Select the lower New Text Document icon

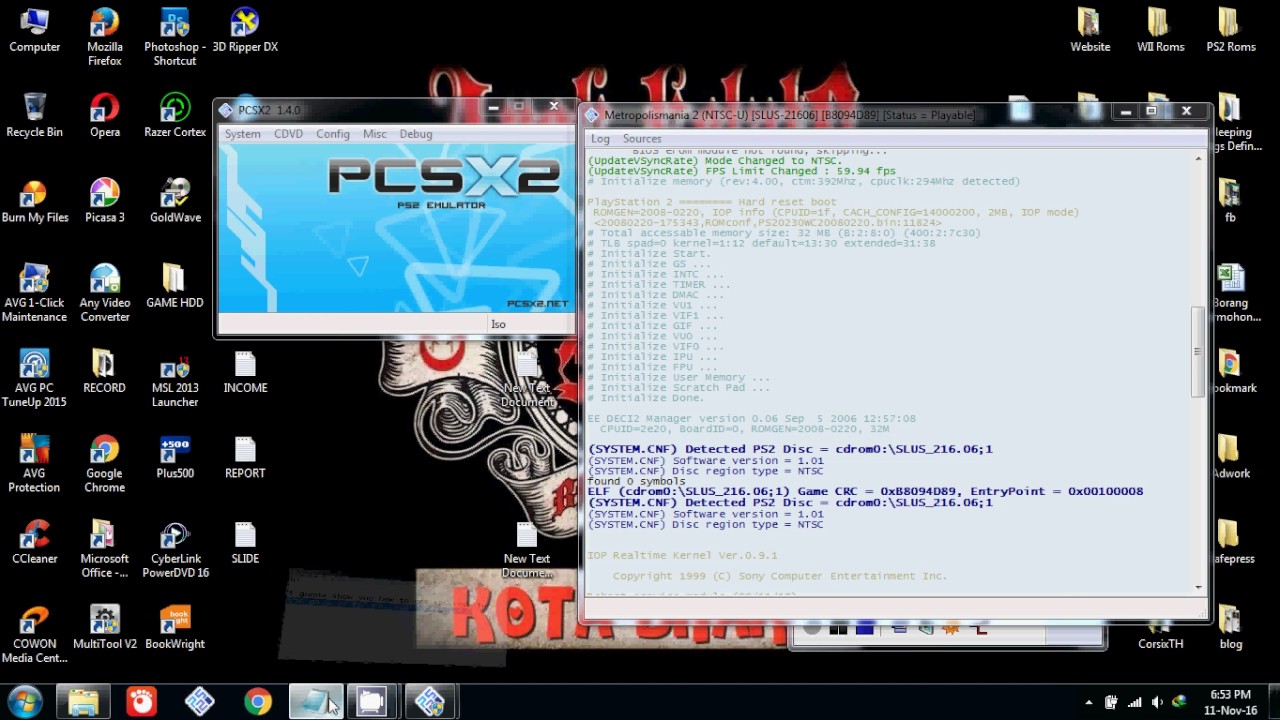point(527,549)
